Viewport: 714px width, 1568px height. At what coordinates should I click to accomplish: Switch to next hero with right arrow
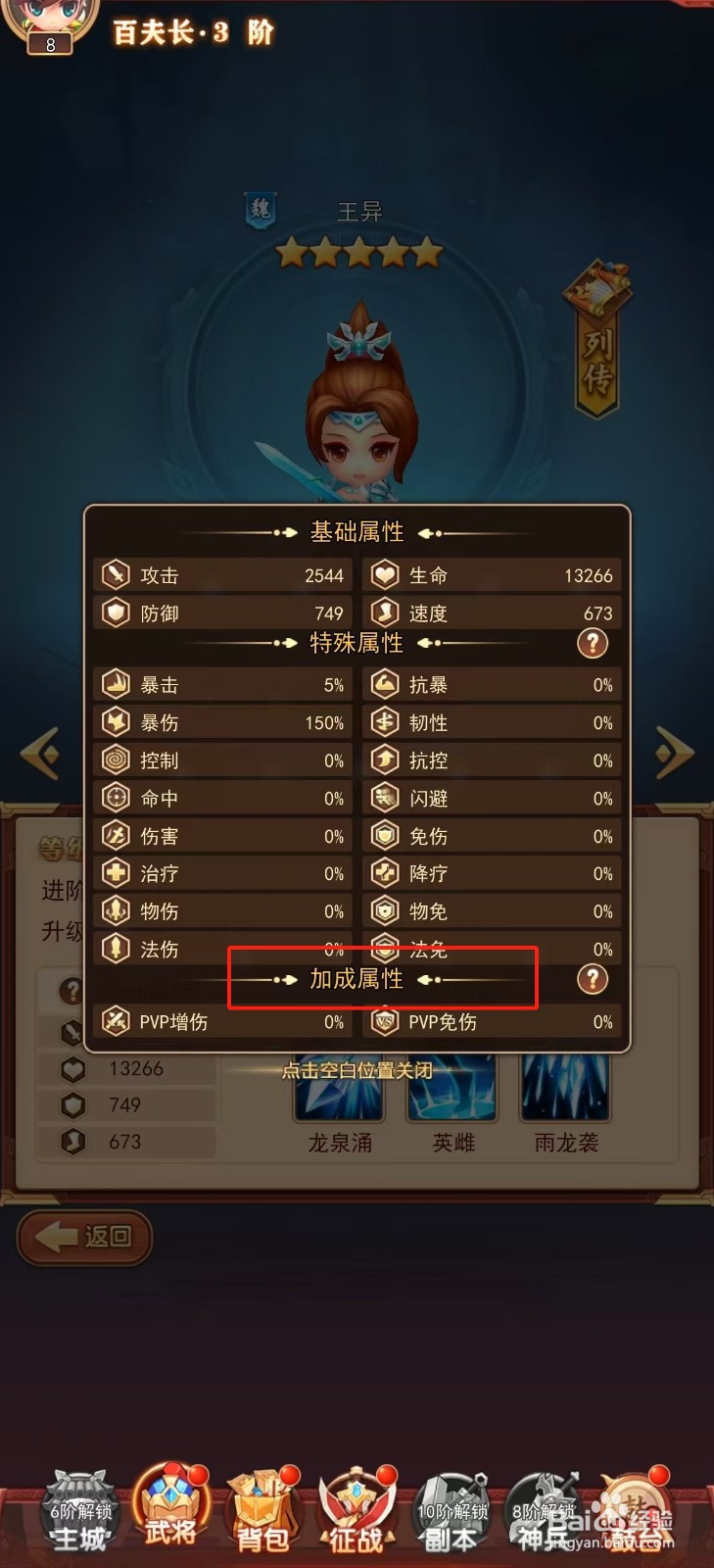click(x=674, y=754)
